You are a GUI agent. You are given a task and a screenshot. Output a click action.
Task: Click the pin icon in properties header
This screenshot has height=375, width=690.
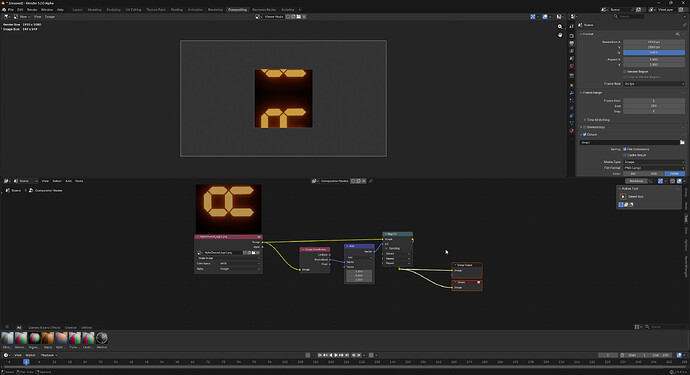[684, 25]
